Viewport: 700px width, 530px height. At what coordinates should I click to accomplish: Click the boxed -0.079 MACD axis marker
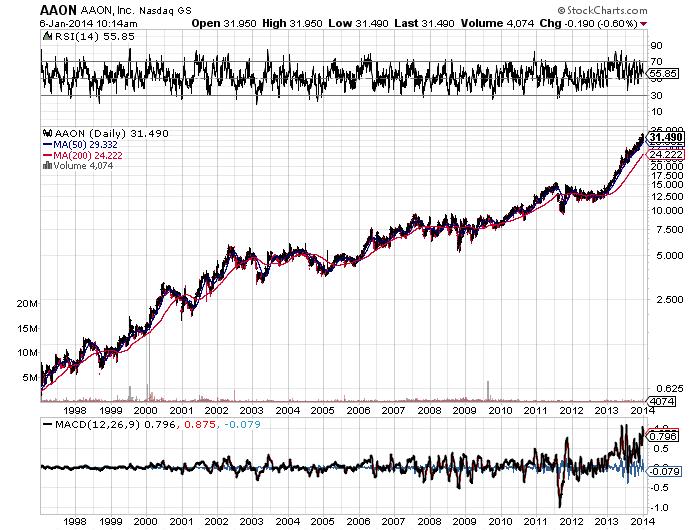click(x=663, y=472)
